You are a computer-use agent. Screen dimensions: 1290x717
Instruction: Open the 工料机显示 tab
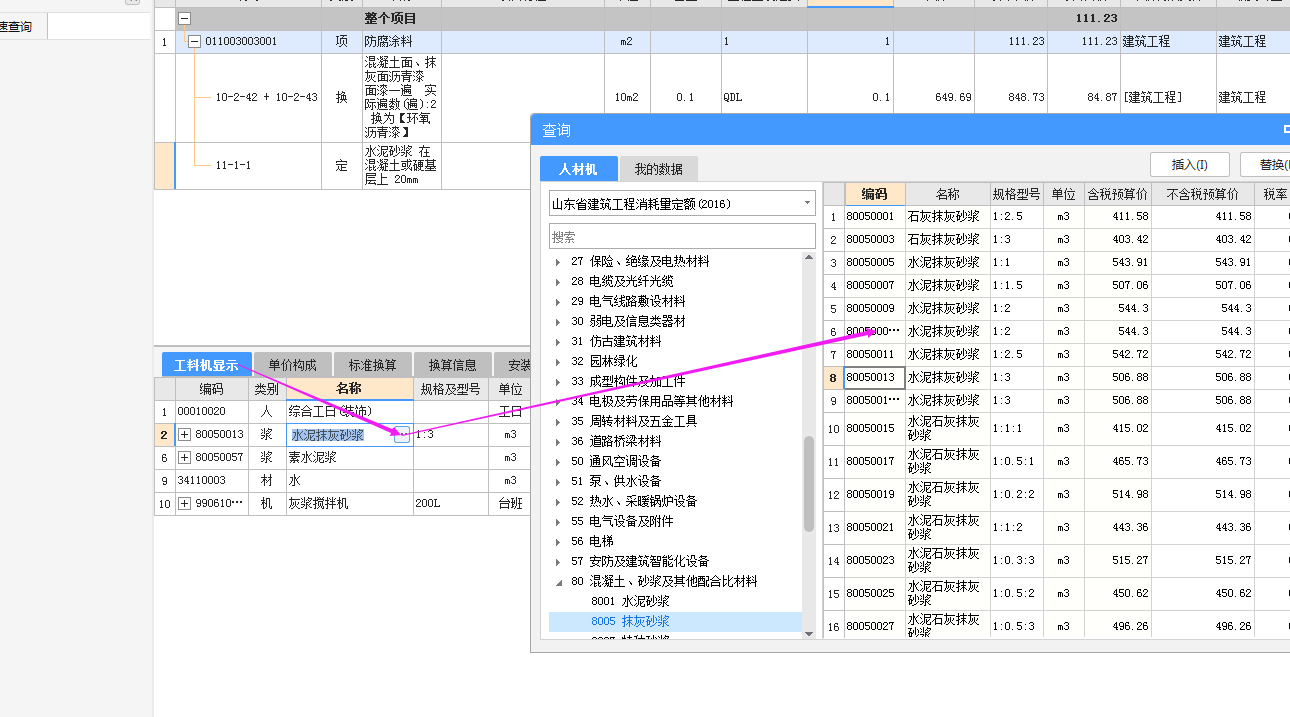[x=206, y=365]
